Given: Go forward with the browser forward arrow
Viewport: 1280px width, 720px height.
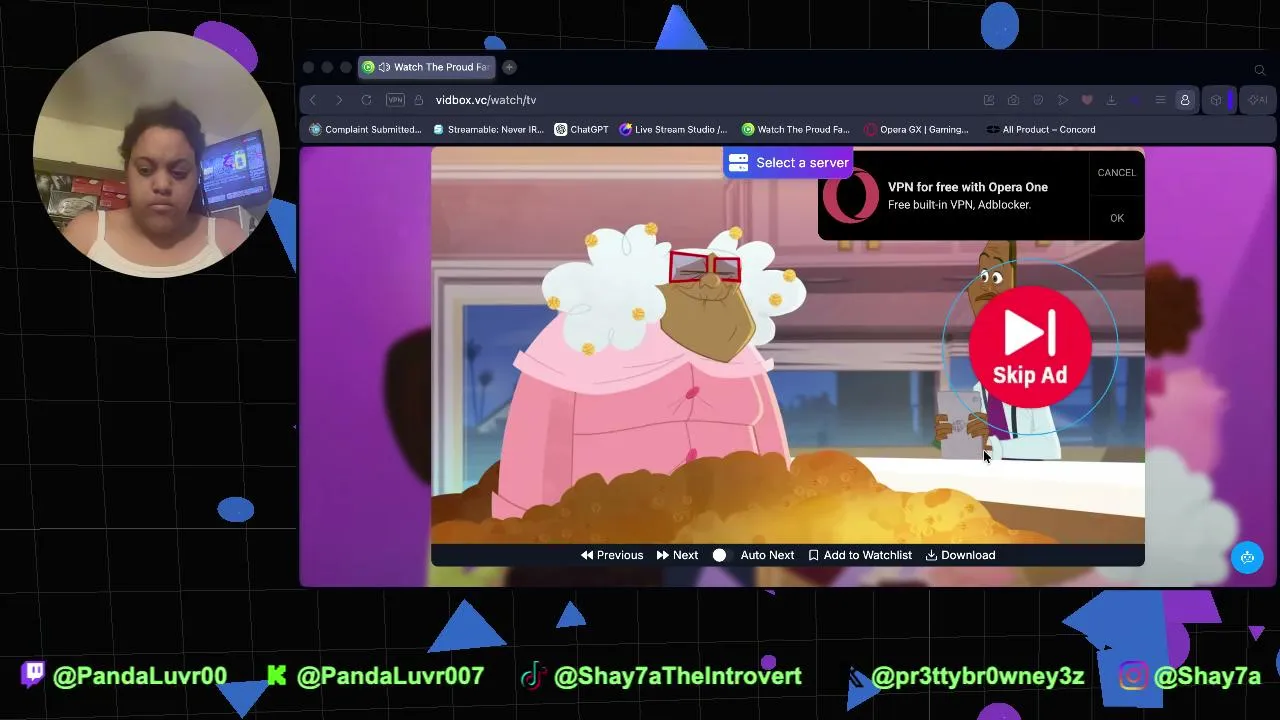Looking at the screenshot, I should (x=339, y=100).
